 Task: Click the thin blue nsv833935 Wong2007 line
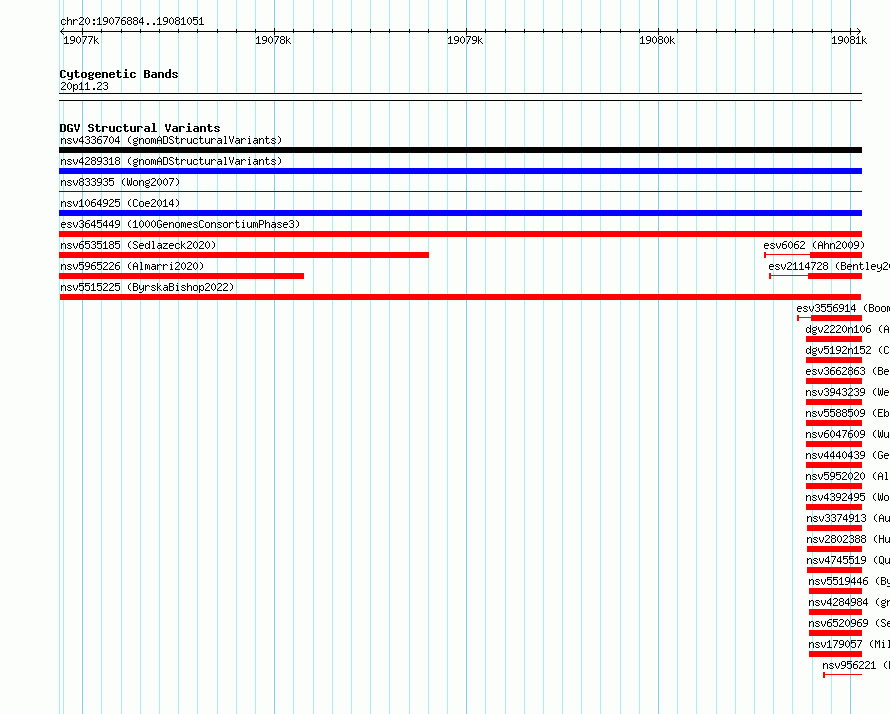[x=460, y=191]
